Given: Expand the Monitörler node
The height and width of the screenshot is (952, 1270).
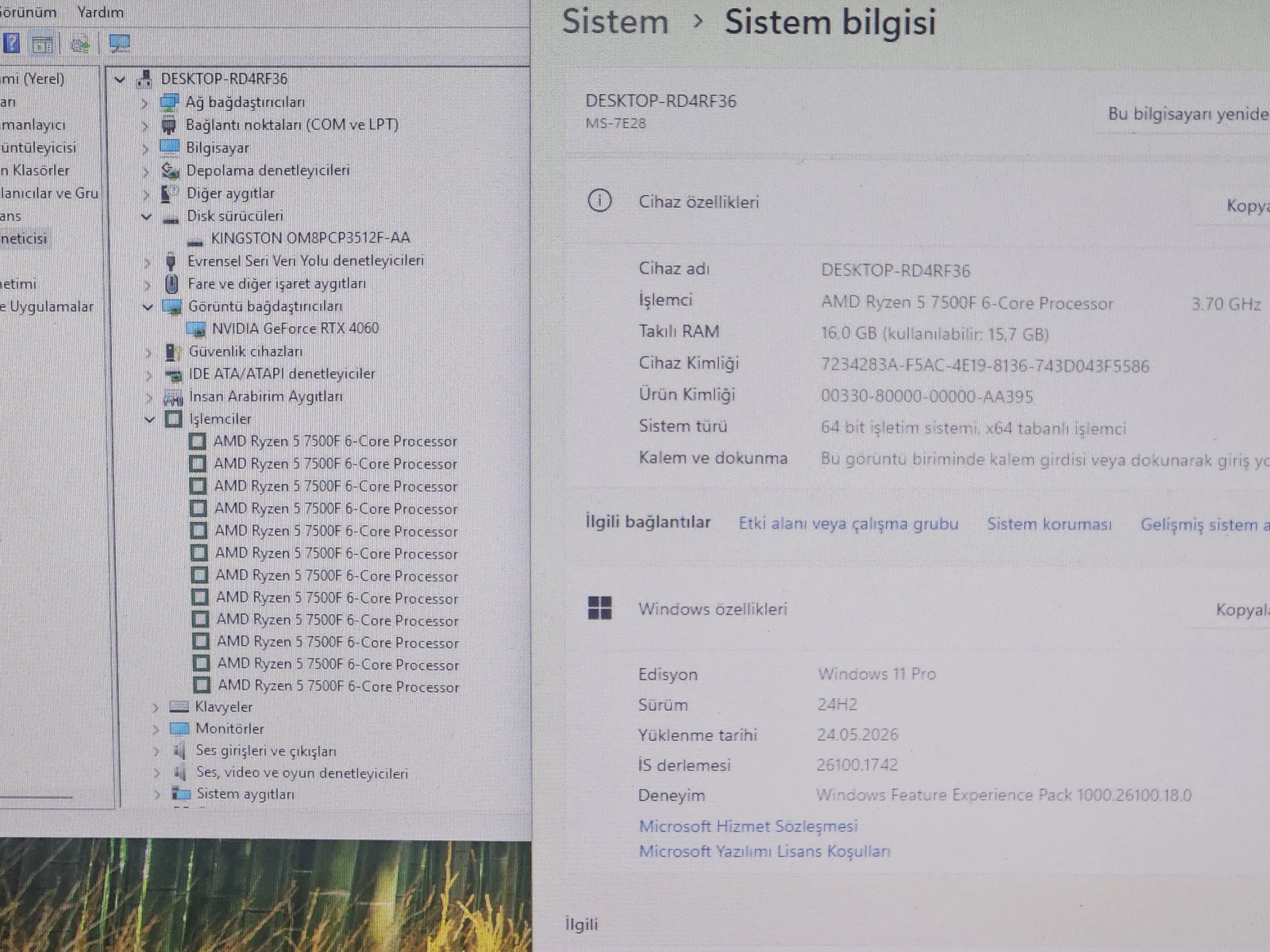Looking at the screenshot, I should pyautogui.click(x=156, y=729).
